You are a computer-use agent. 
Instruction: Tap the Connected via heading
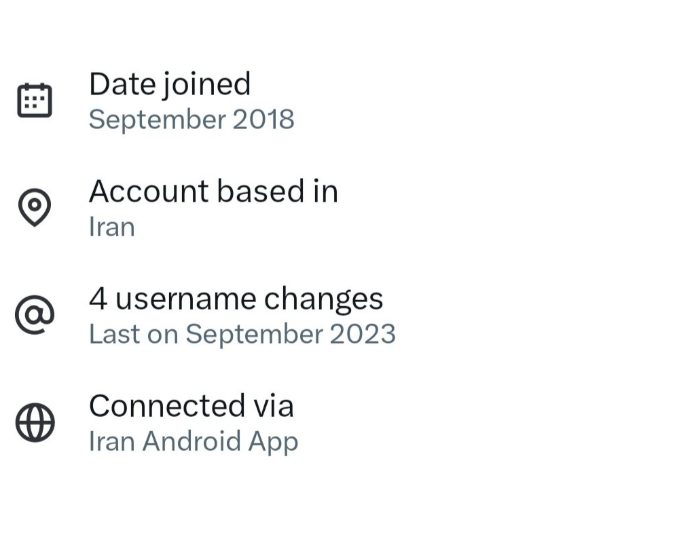[191, 405]
